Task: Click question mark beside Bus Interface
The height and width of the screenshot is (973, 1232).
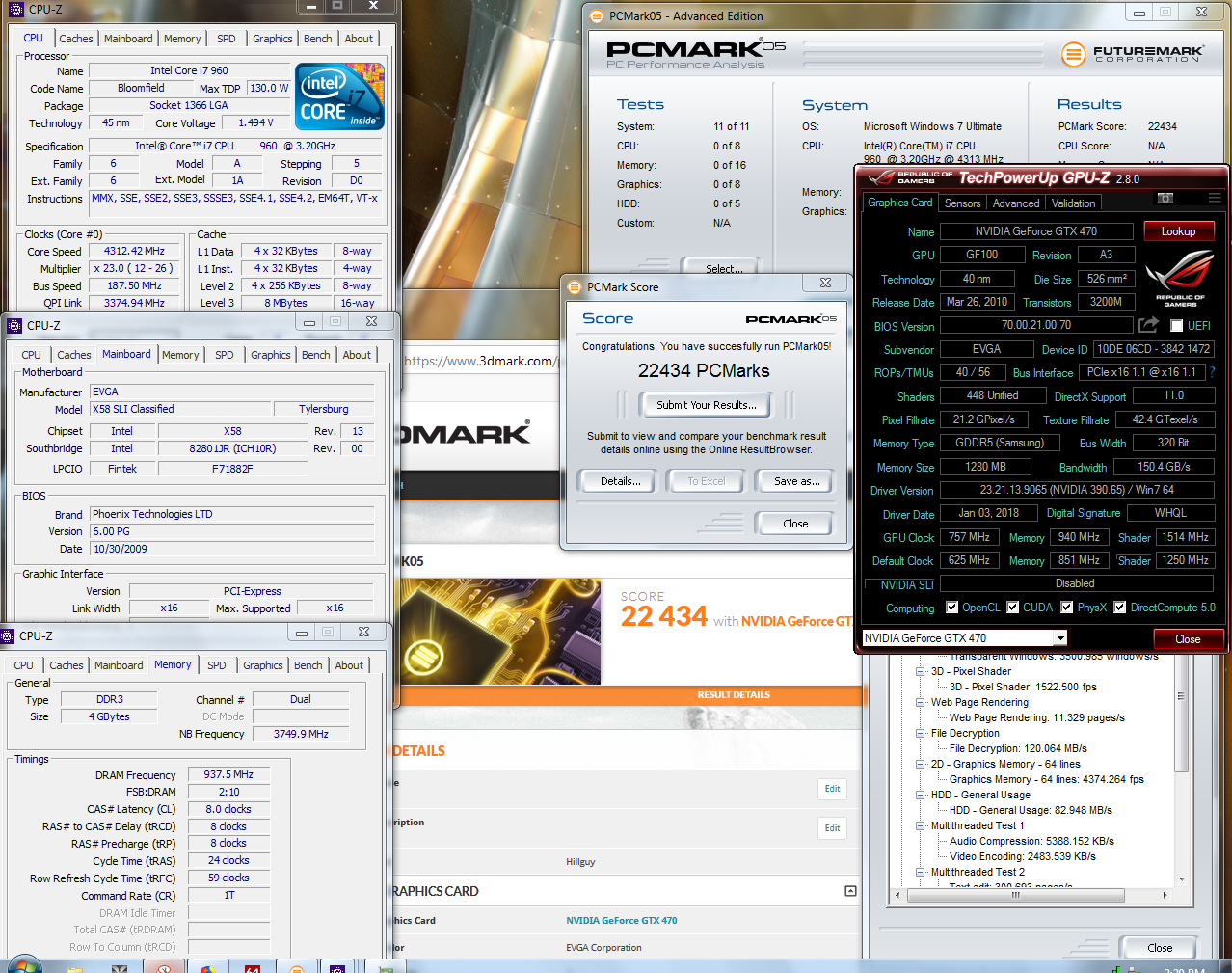Action: click(1212, 372)
